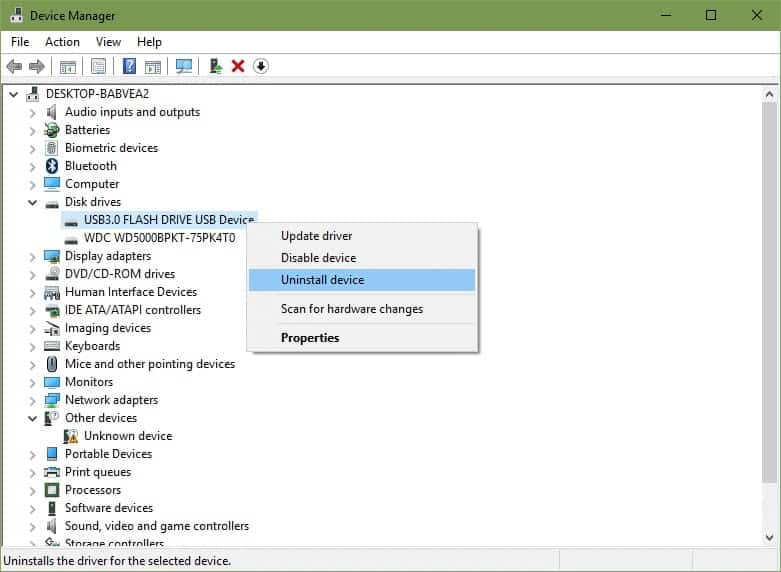Viewport: 781px width, 572px height.
Task: Expand the Batteries category
Action: click(x=32, y=131)
